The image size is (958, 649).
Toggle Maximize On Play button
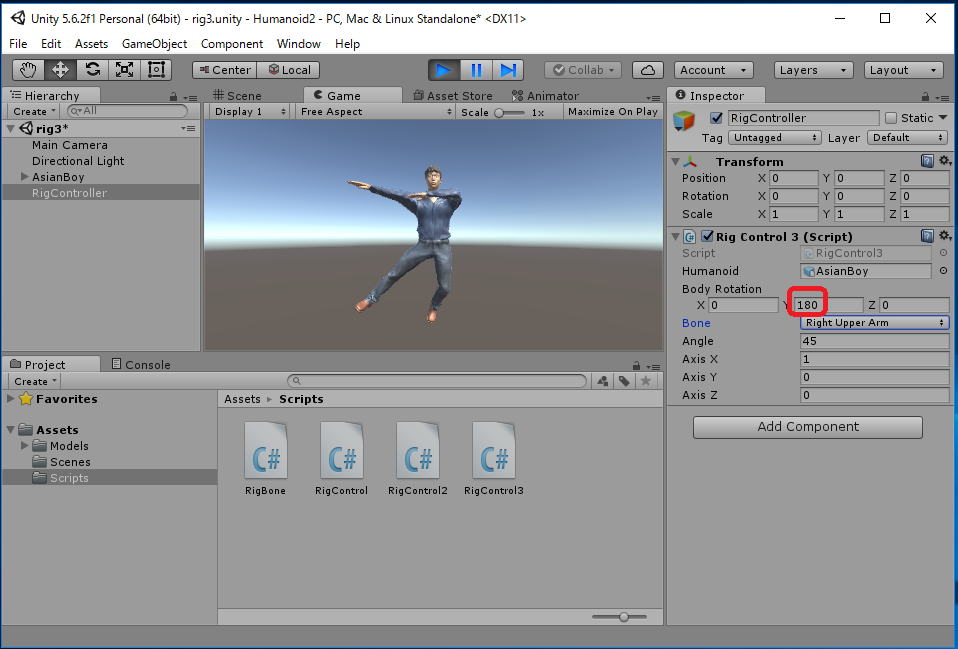[x=612, y=112]
